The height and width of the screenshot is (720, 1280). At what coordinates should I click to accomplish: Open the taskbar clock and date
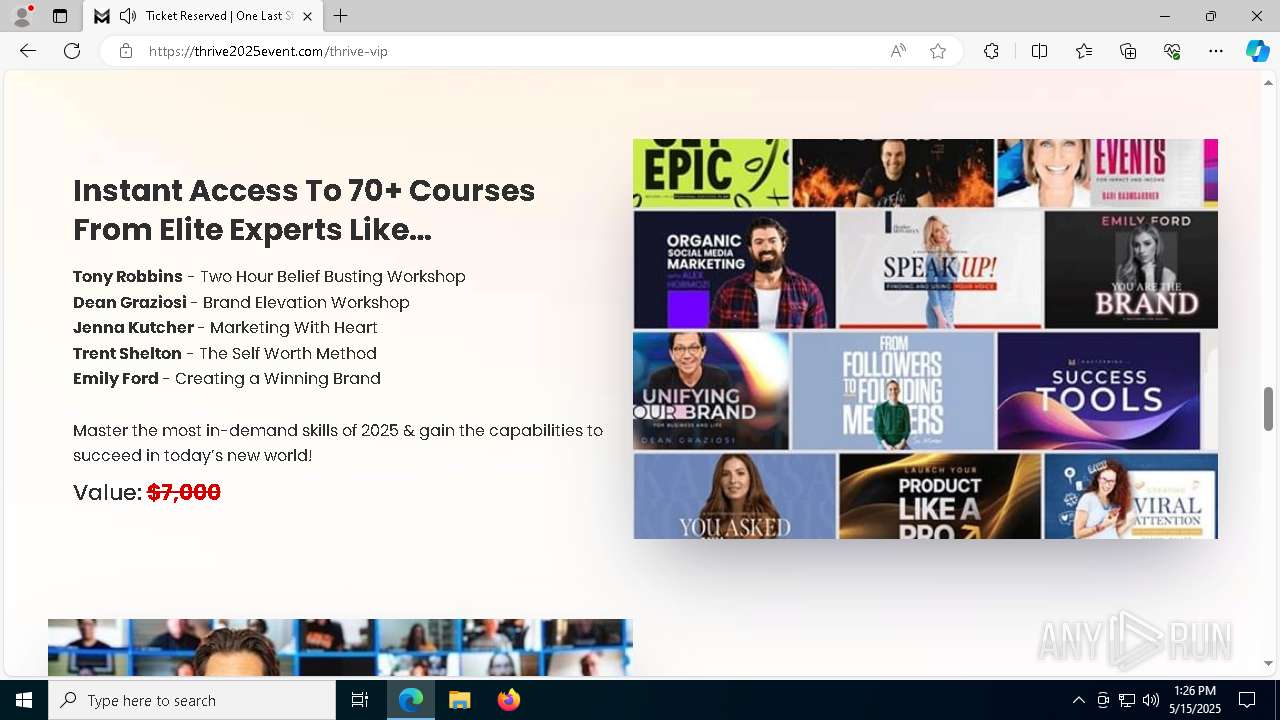1195,700
